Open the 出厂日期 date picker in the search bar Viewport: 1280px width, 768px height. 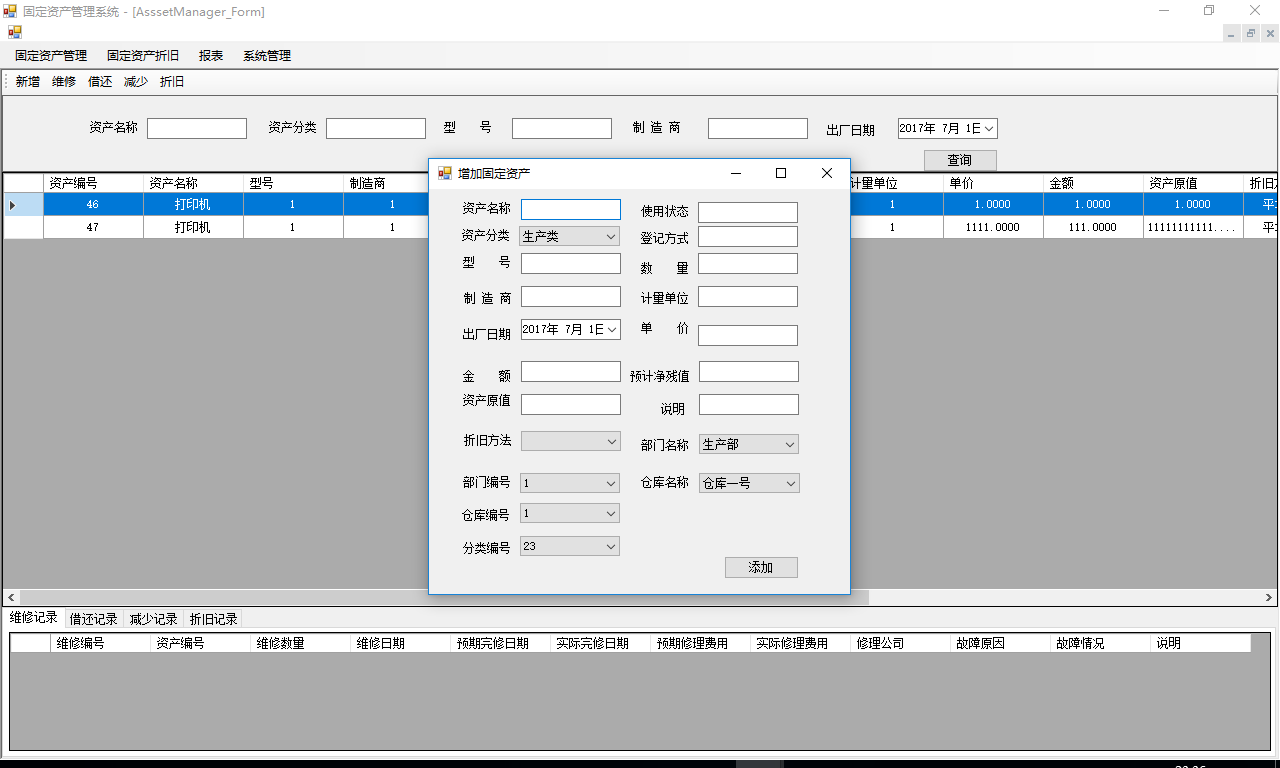[988, 128]
